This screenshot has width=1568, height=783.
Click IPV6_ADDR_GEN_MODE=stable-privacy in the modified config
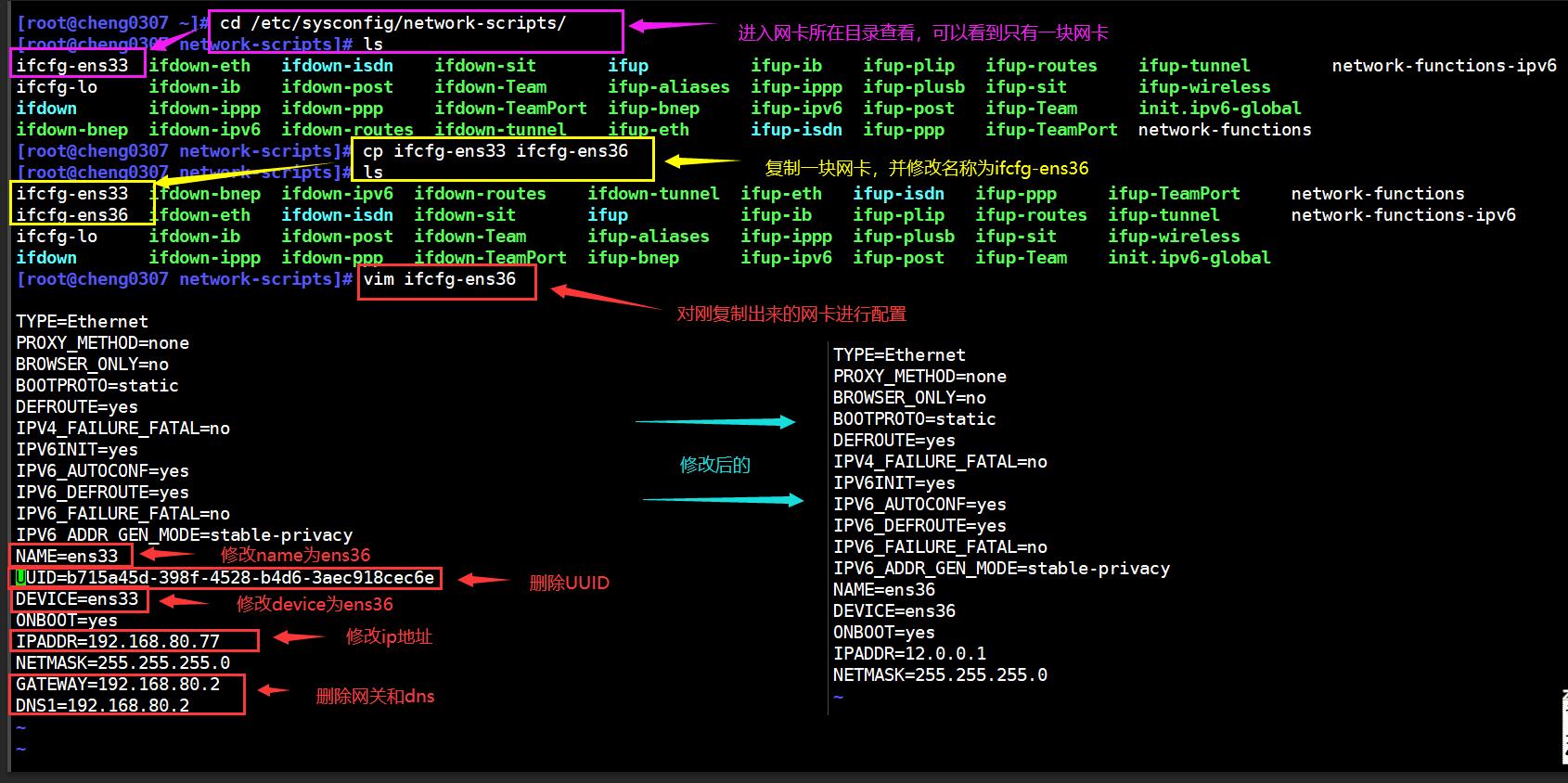1001,568
